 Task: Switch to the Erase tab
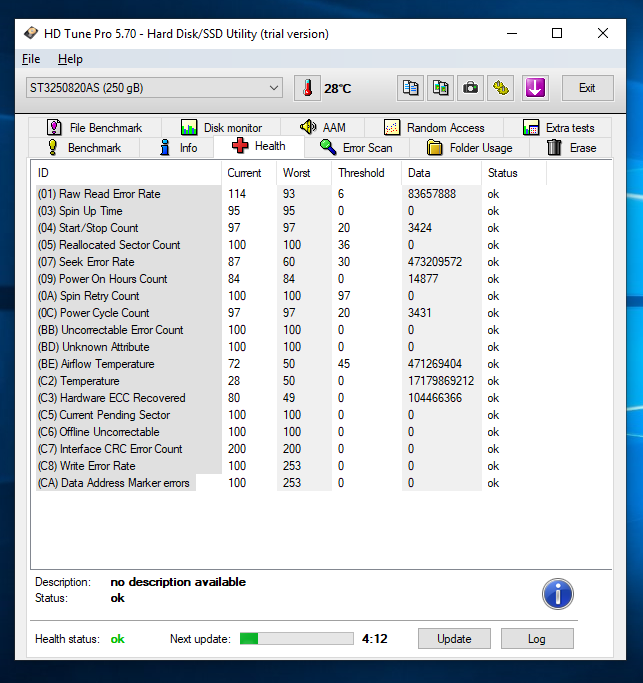point(571,148)
